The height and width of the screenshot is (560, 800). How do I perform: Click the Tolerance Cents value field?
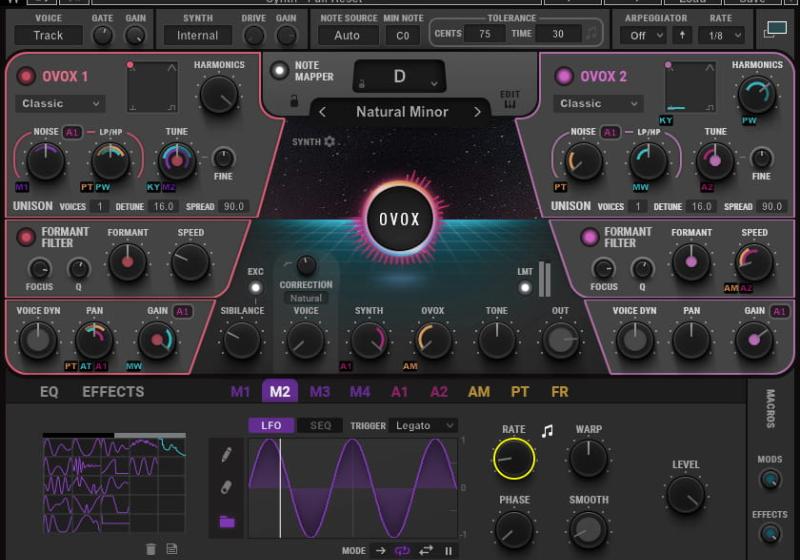pos(484,34)
